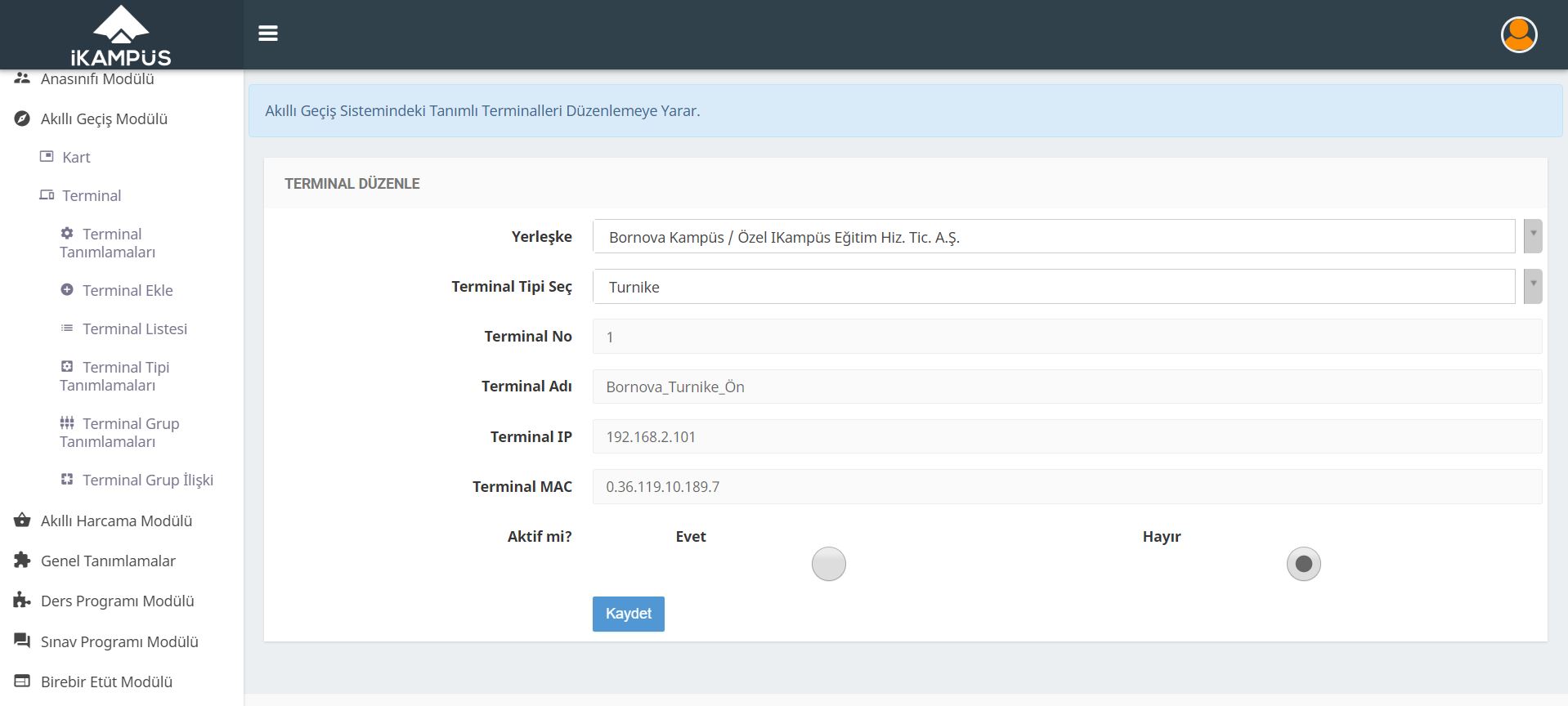Open the Terminal Tipi Seç dropdown arrow
1568x706 pixels.
(1533, 286)
